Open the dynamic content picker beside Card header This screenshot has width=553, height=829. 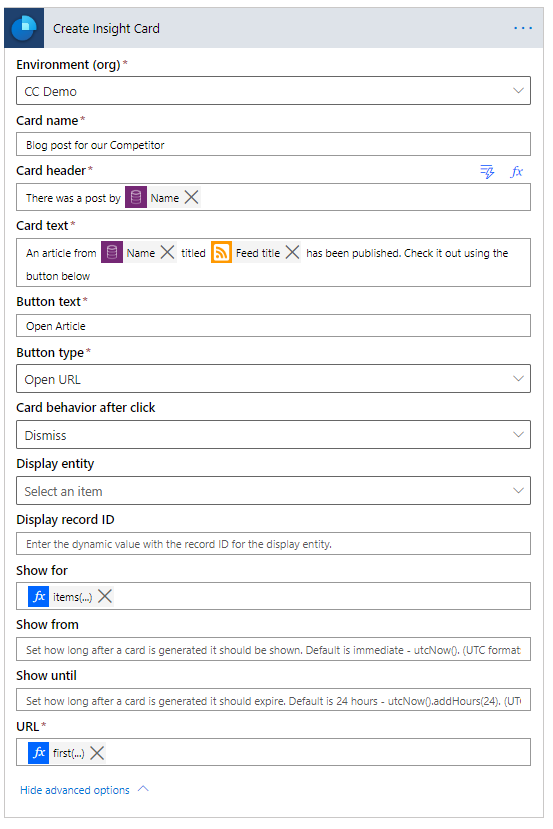pyautogui.click(x=487, y=171)
